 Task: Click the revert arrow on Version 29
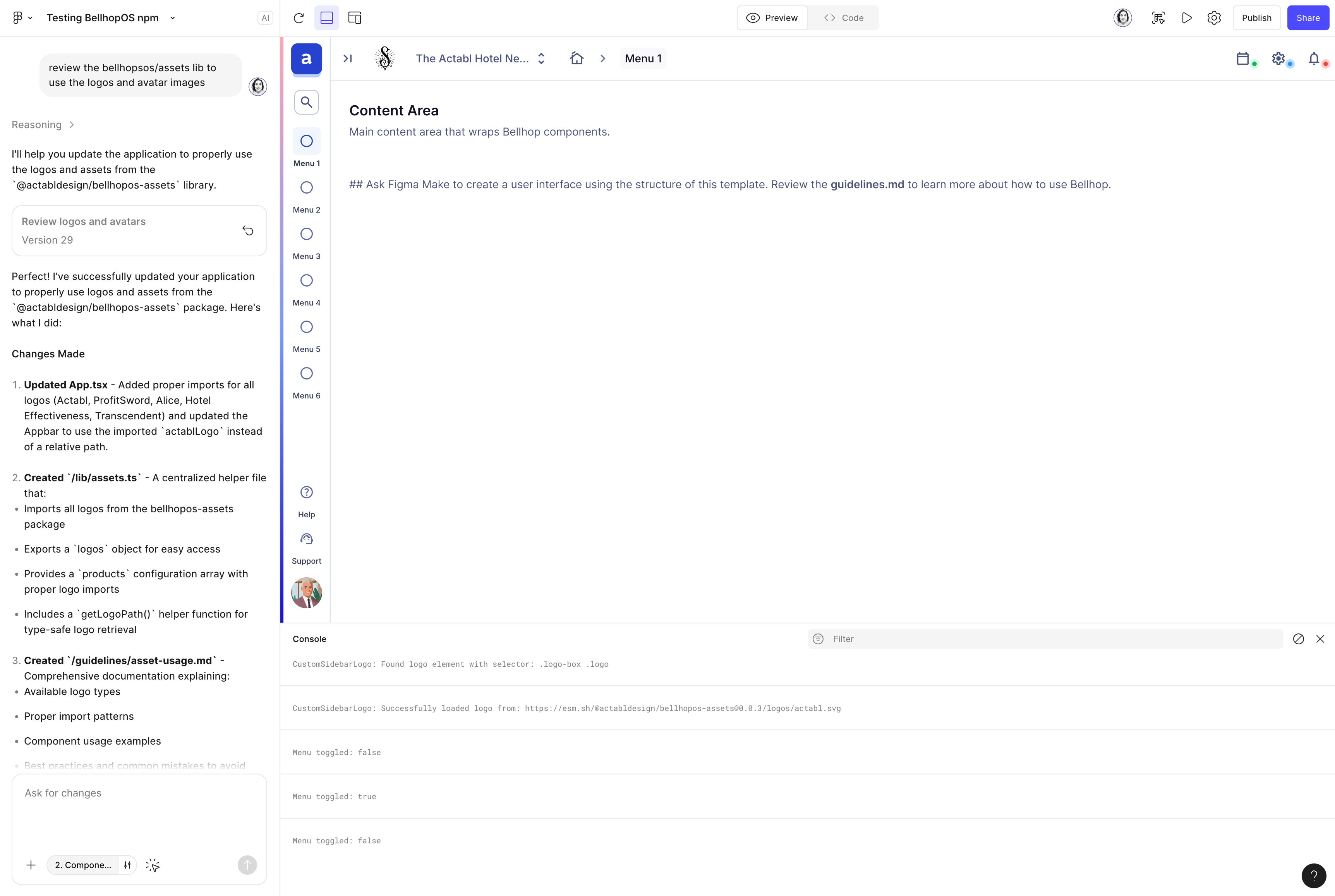click(x=247, y=230)
